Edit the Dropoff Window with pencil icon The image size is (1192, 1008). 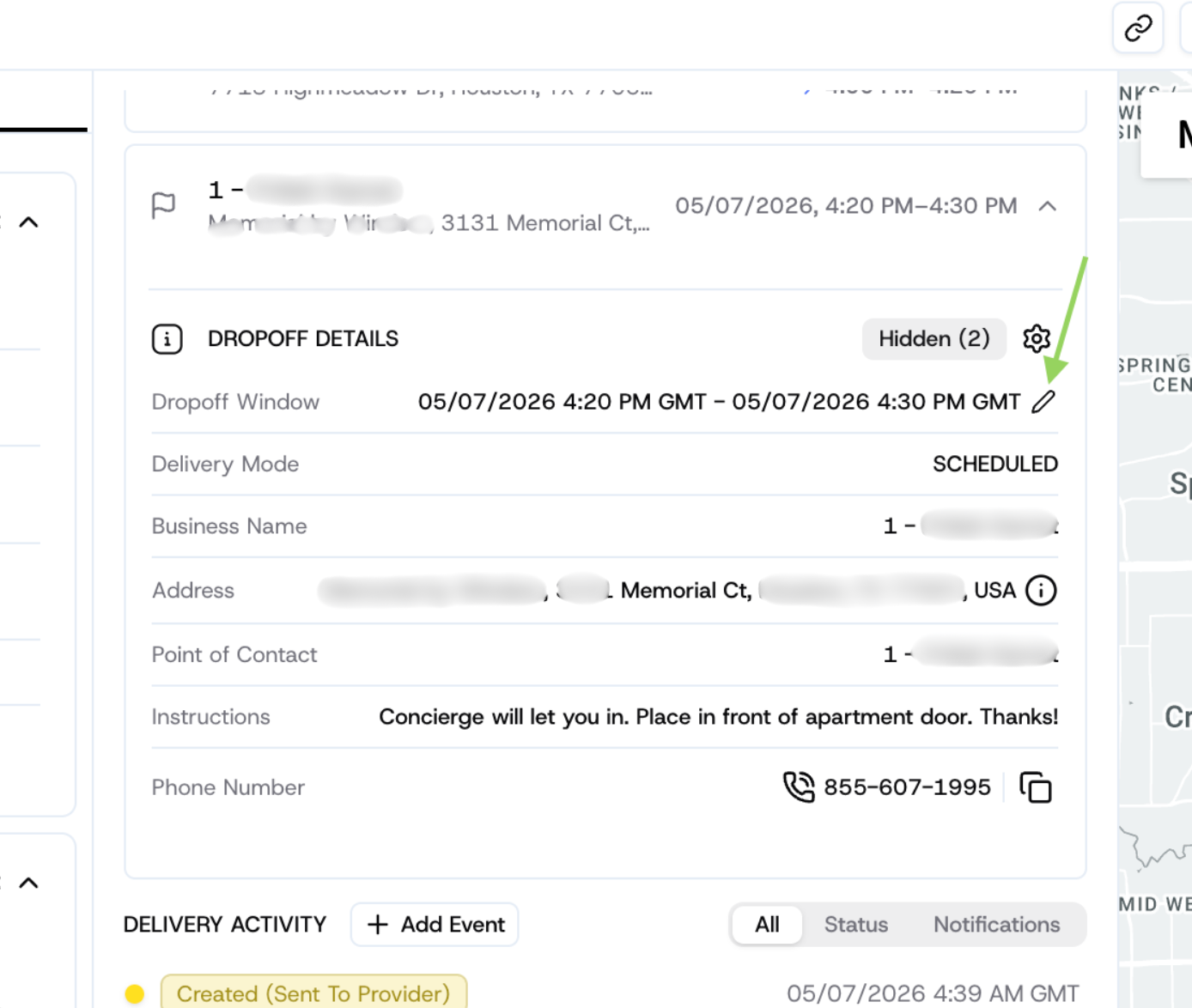point(1043,402)
